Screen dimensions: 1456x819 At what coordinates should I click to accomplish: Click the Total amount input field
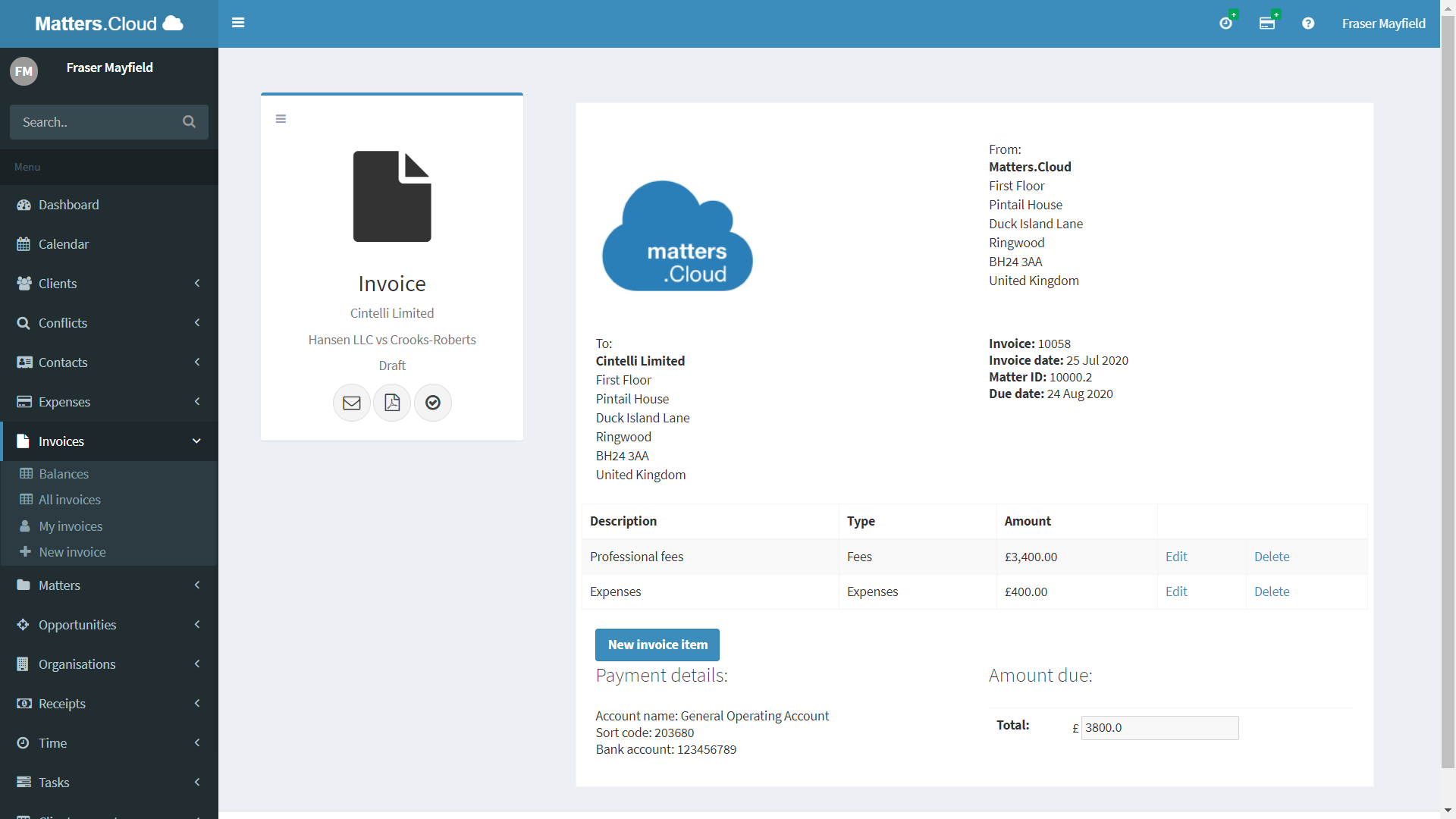pyautogui.click(x=1159, y=728)
